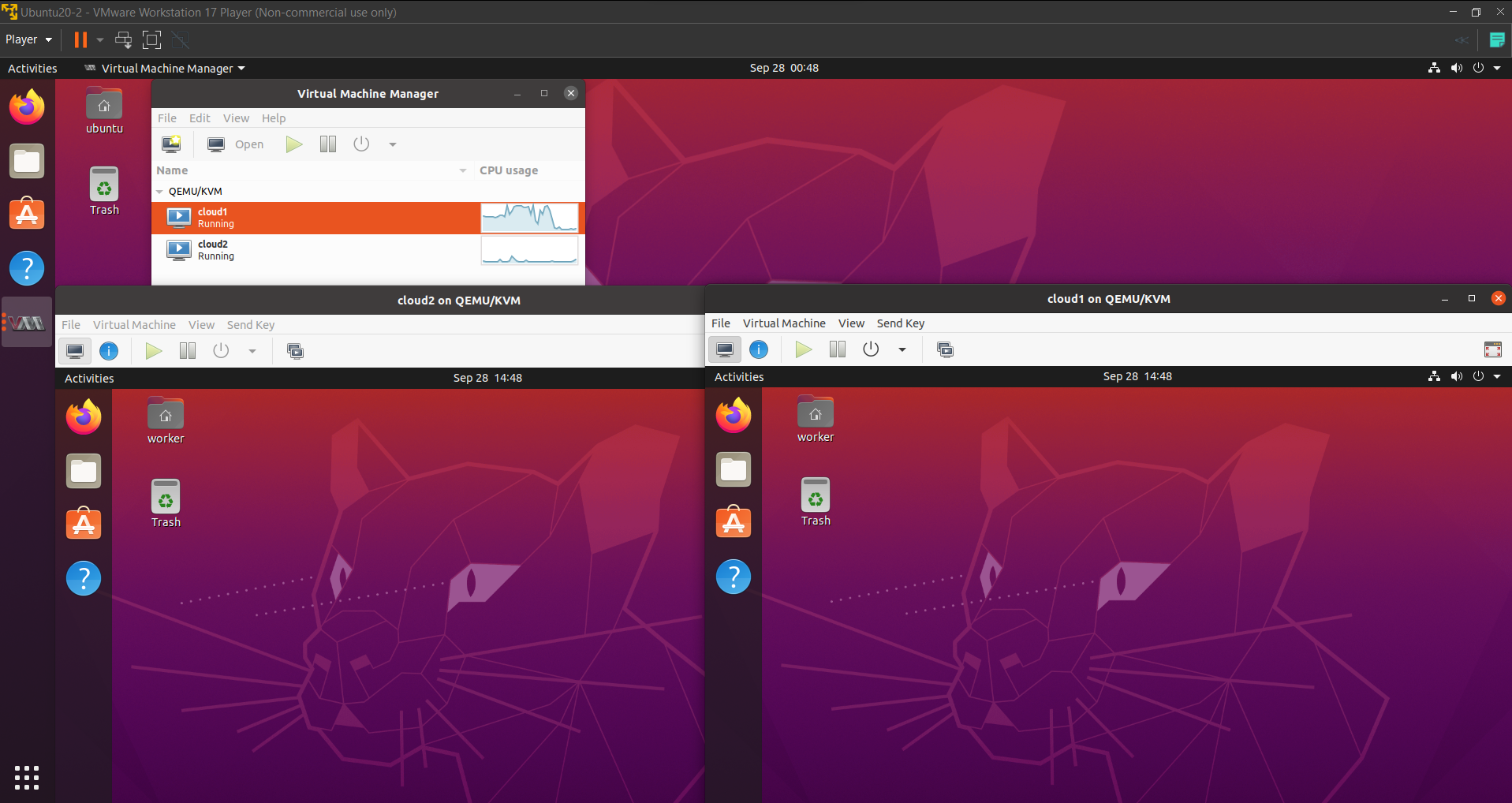Select the cloud1 running VM row

pos(368,218)
